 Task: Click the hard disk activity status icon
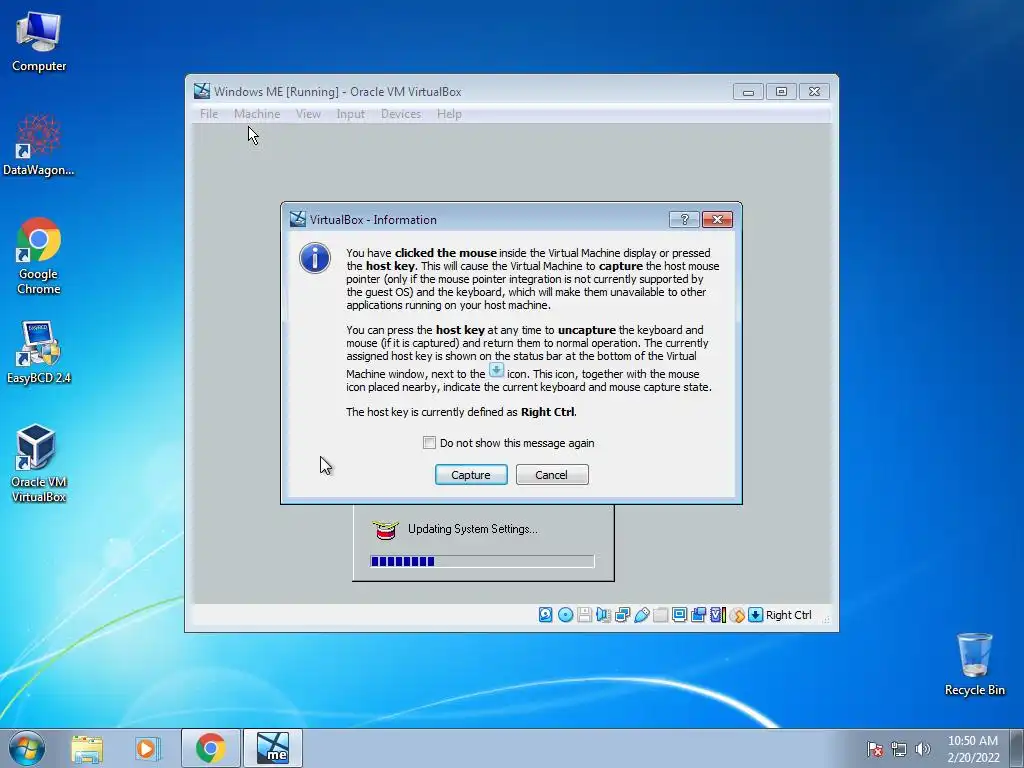pos(545,615)
